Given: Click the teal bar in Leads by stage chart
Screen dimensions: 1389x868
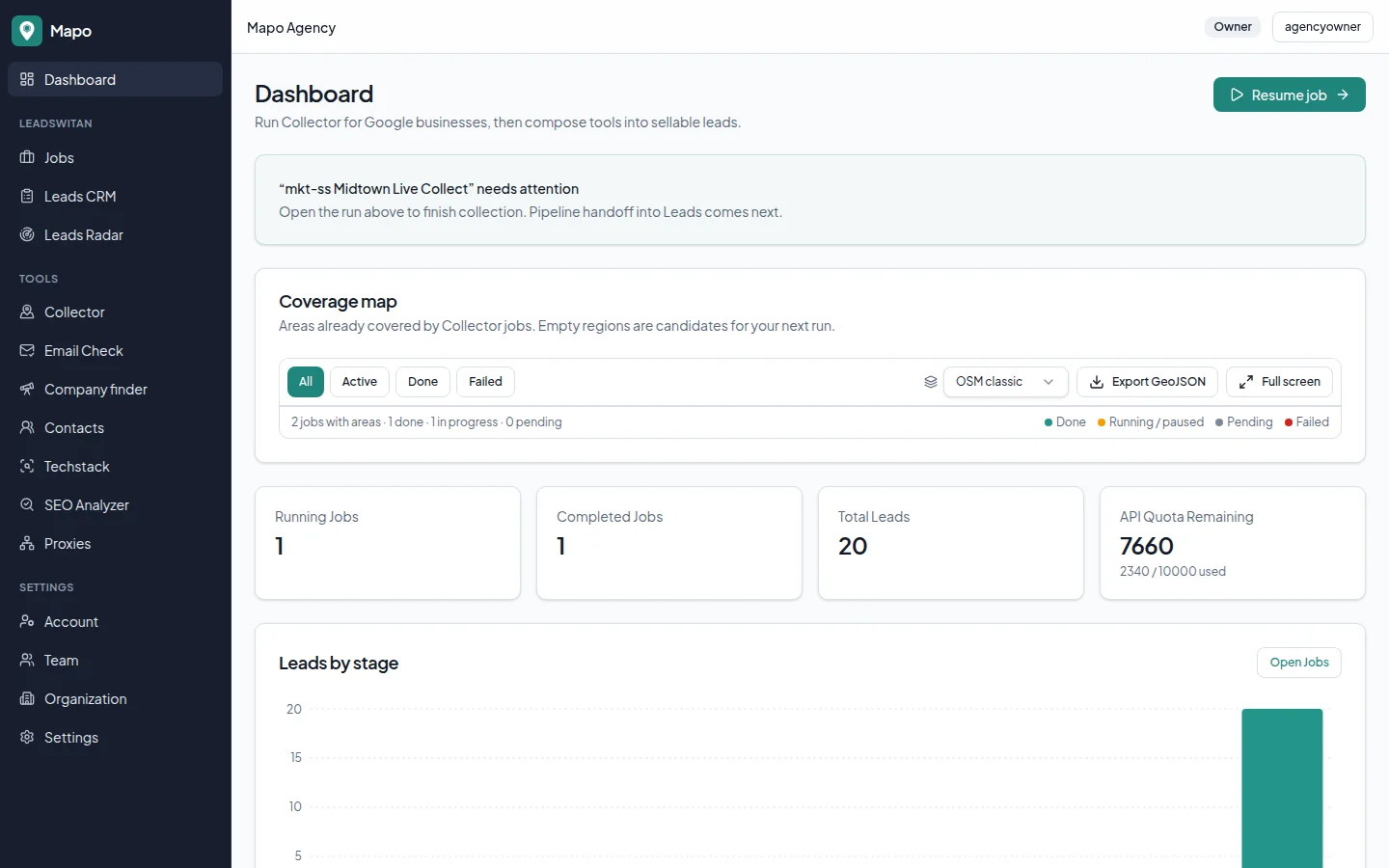Looking at the screenshot, I should click(1282, 788).
